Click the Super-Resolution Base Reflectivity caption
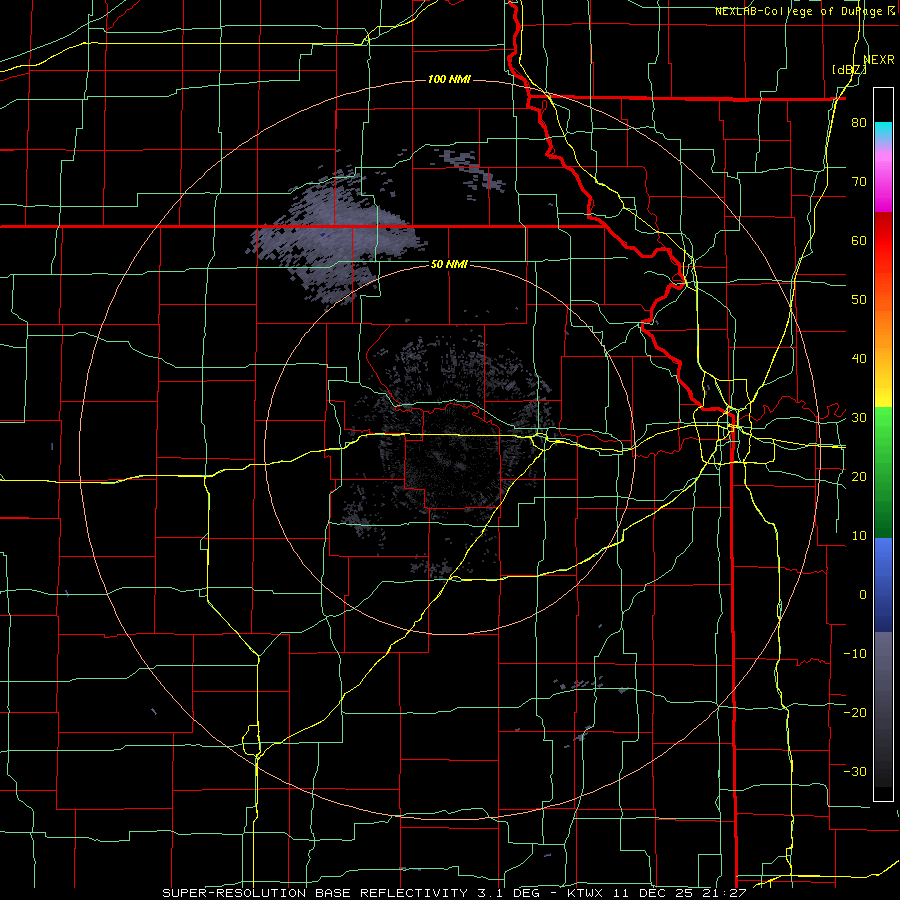The image size is (900, 900). [x=454, y=893]
